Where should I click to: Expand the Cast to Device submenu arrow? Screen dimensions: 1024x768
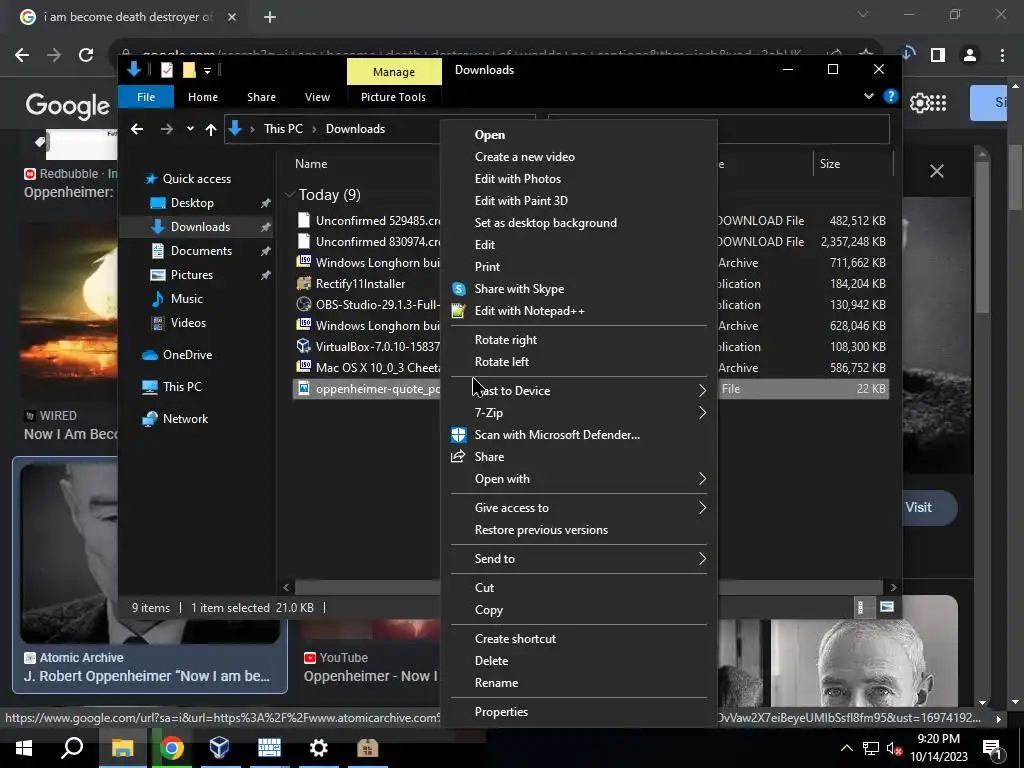[702, 391]
